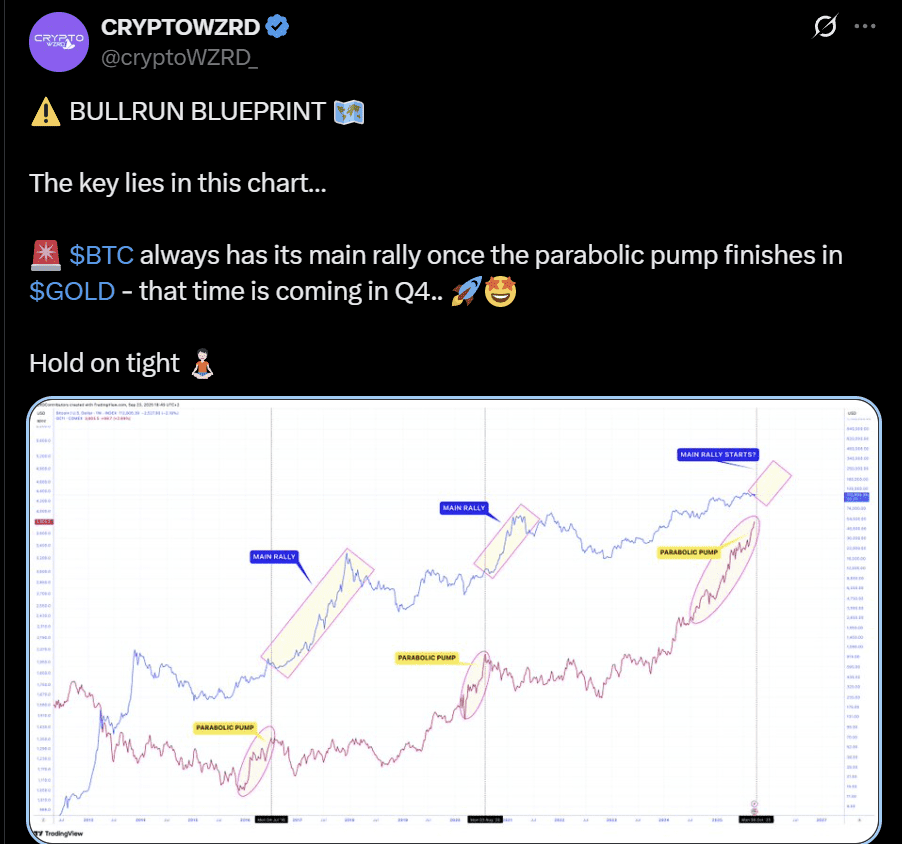
Task: Click the Grok slashed-circle icon
Action: 825,28
